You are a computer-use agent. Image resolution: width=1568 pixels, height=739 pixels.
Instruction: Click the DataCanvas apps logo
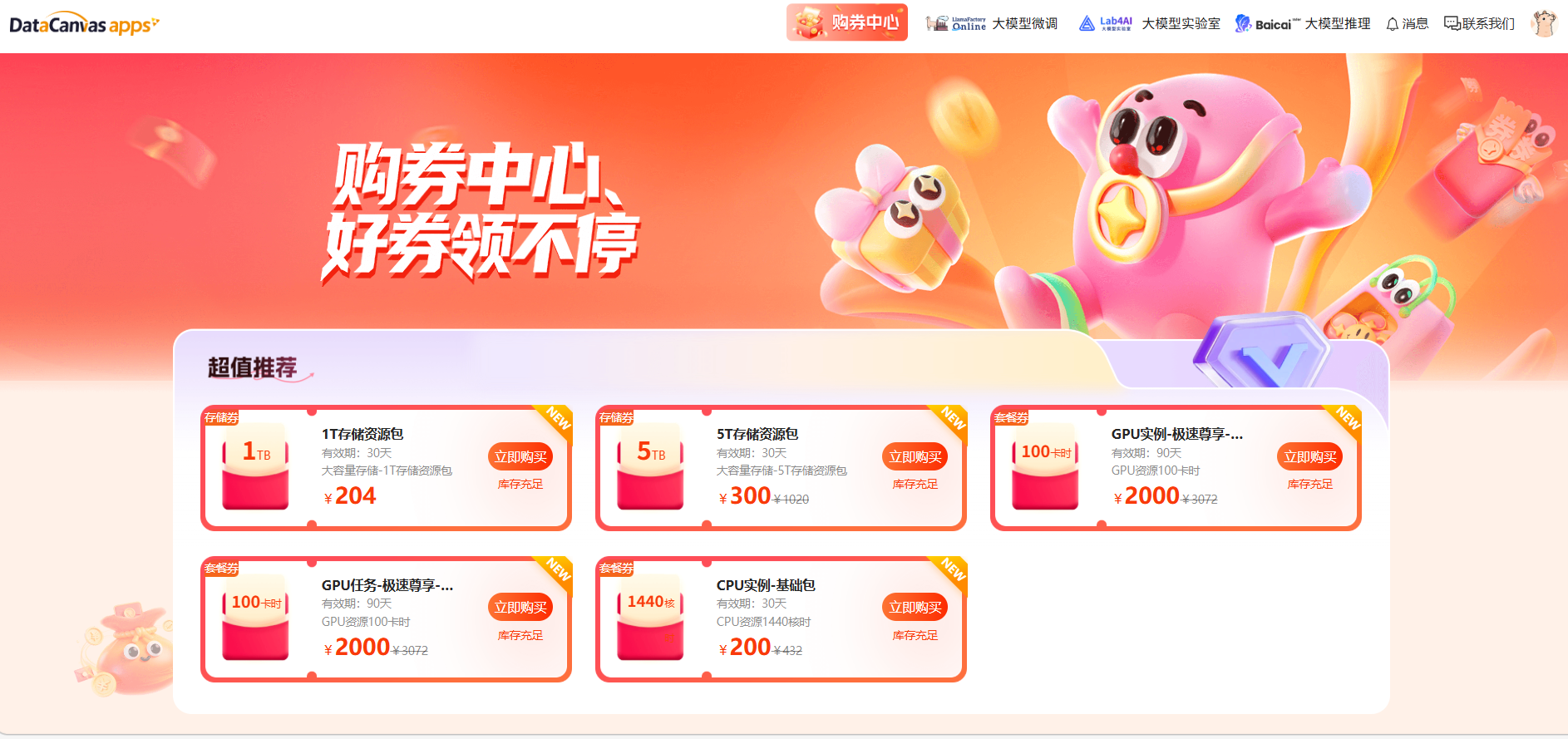84,24
